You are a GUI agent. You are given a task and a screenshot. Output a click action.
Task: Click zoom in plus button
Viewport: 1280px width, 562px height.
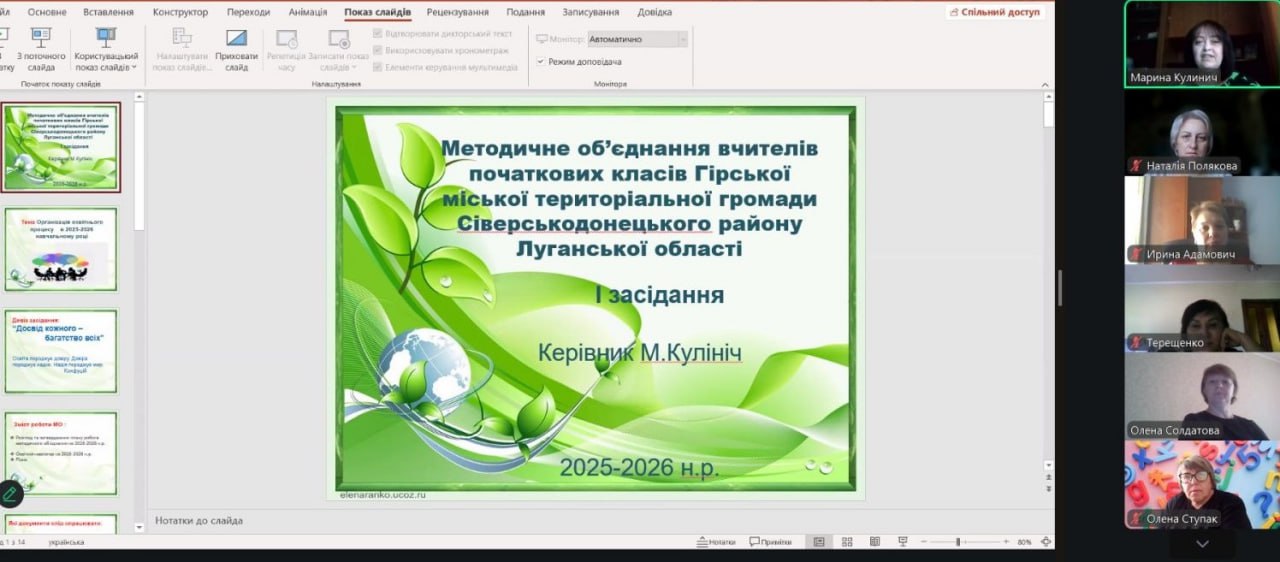click(1005, 542)
